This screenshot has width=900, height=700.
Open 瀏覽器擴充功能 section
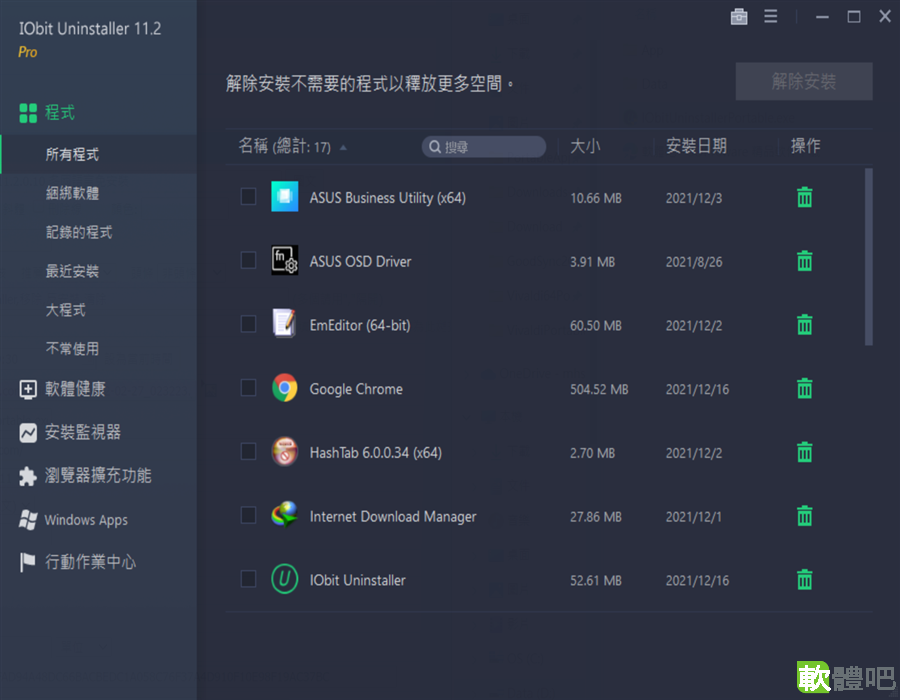coord(98,476)
